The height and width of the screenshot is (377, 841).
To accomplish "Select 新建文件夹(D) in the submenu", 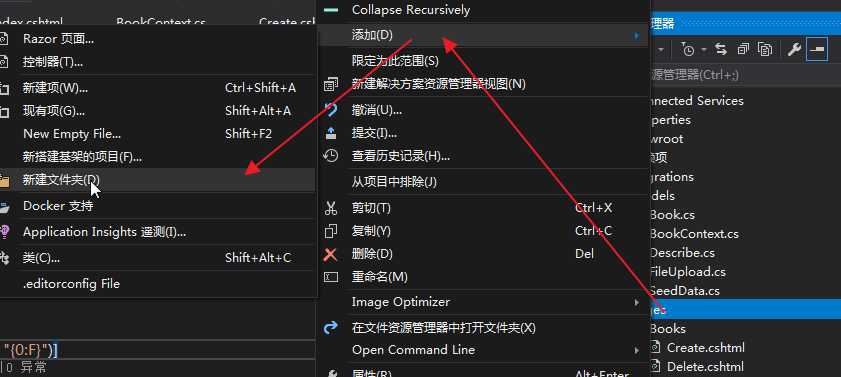I will click(x=157, y=180).
